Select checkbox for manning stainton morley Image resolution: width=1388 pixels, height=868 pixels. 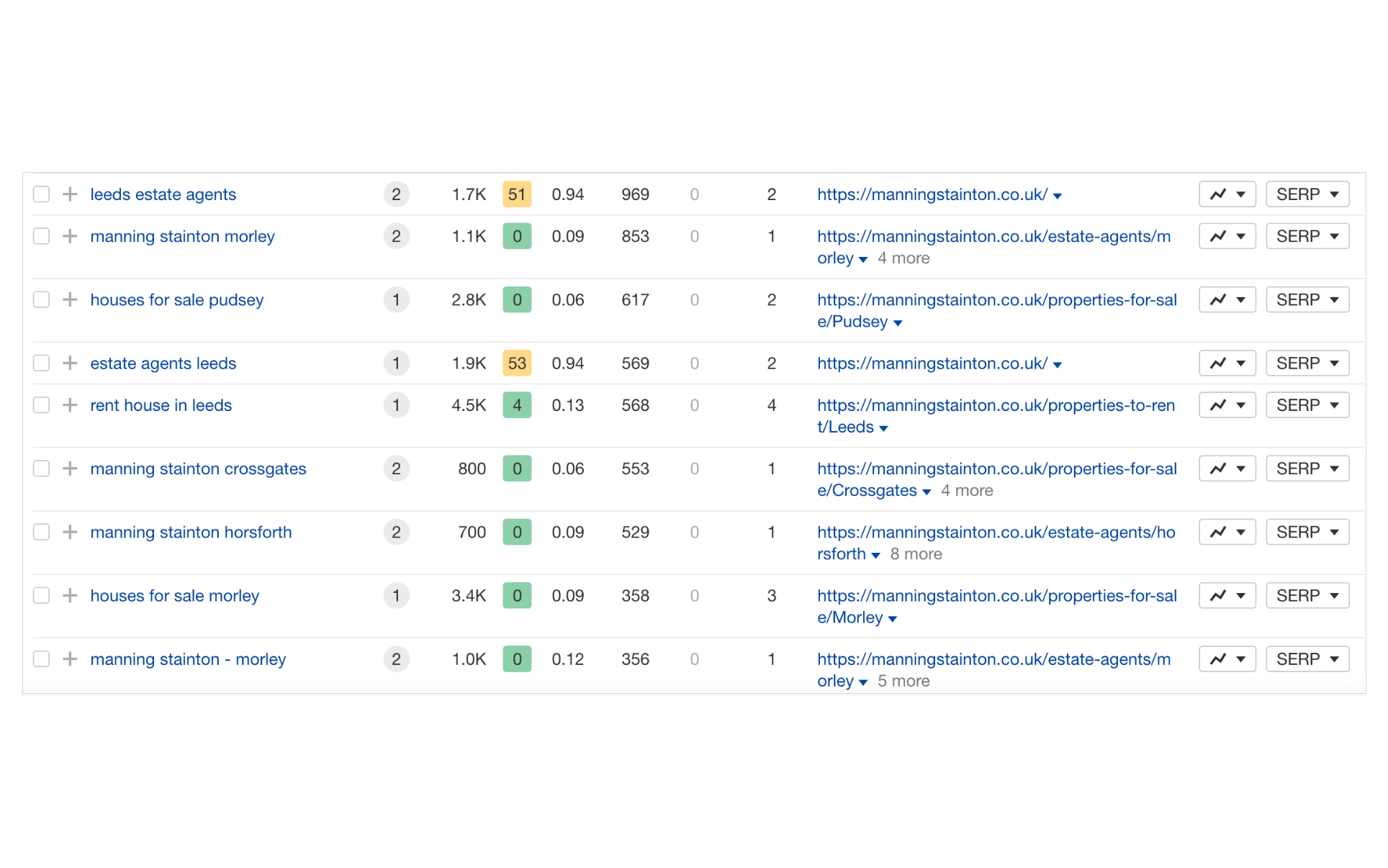[42, 236]
